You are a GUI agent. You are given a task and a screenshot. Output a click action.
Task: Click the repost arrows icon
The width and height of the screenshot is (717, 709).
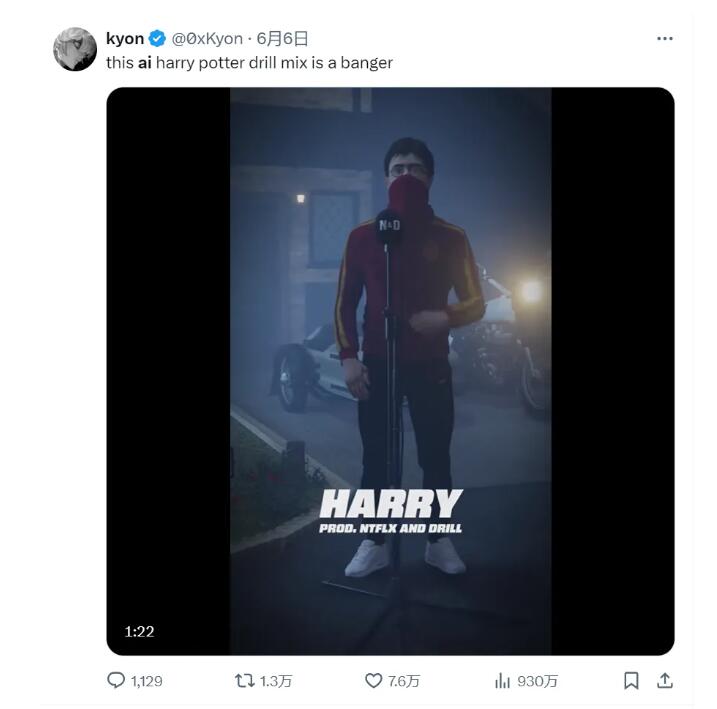pyautogui.click(x=245, y=681)
